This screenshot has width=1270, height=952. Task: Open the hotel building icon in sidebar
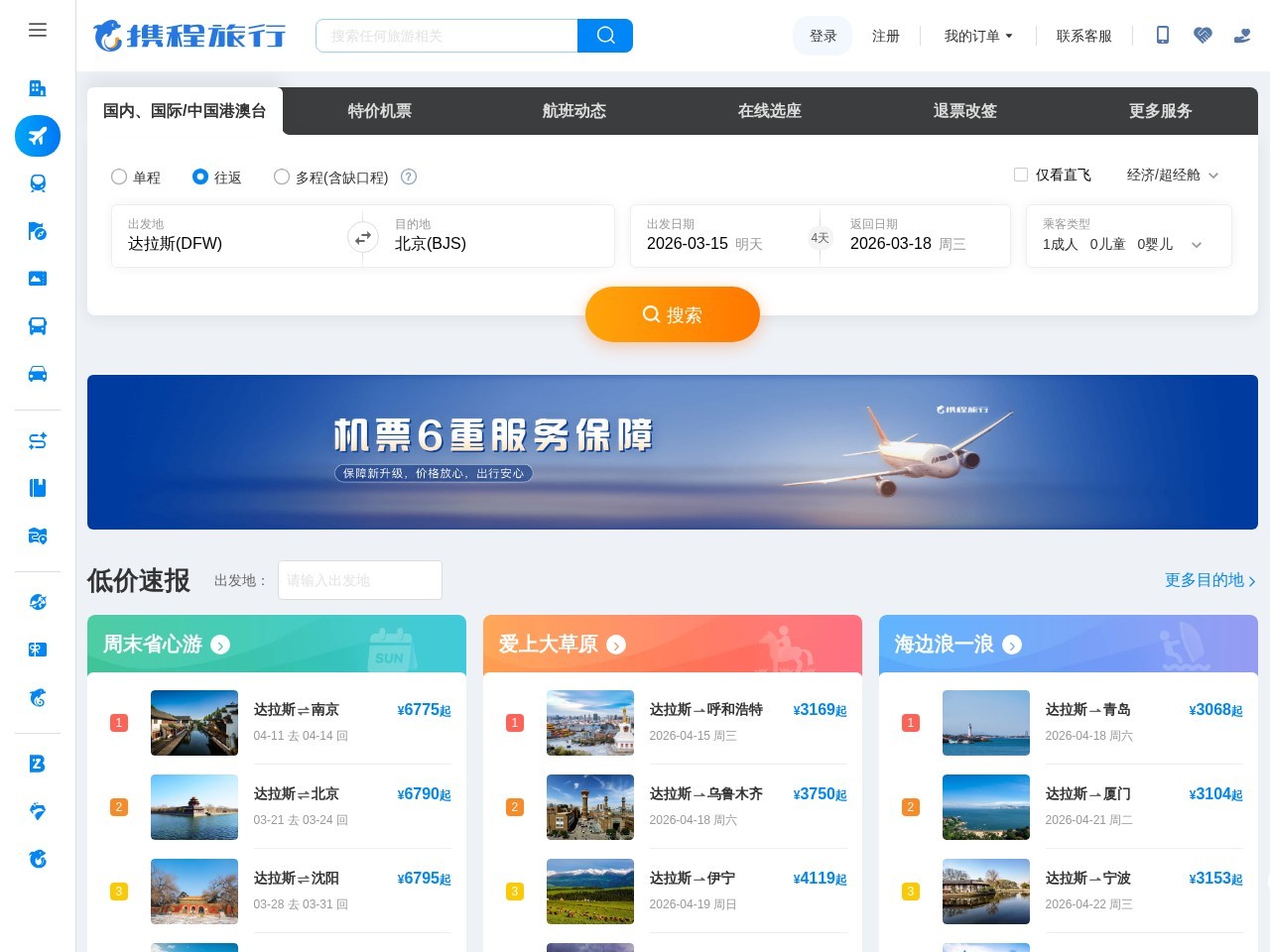[x=38, y=88]
